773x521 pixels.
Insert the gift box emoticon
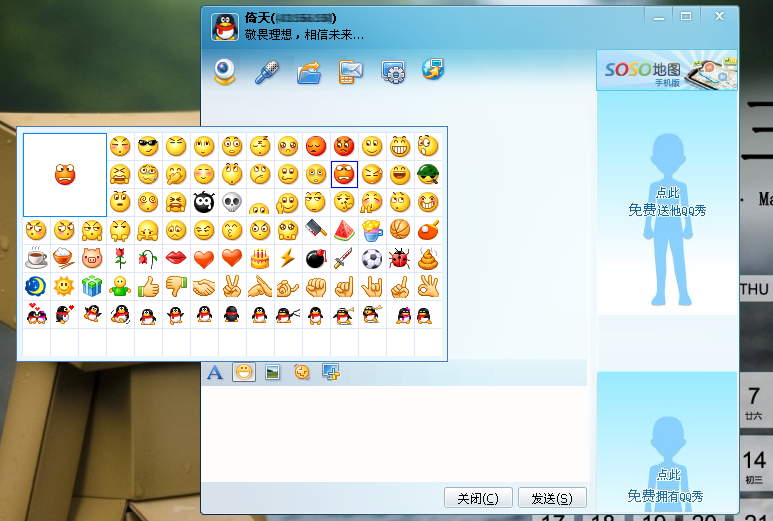click(92, 286)
